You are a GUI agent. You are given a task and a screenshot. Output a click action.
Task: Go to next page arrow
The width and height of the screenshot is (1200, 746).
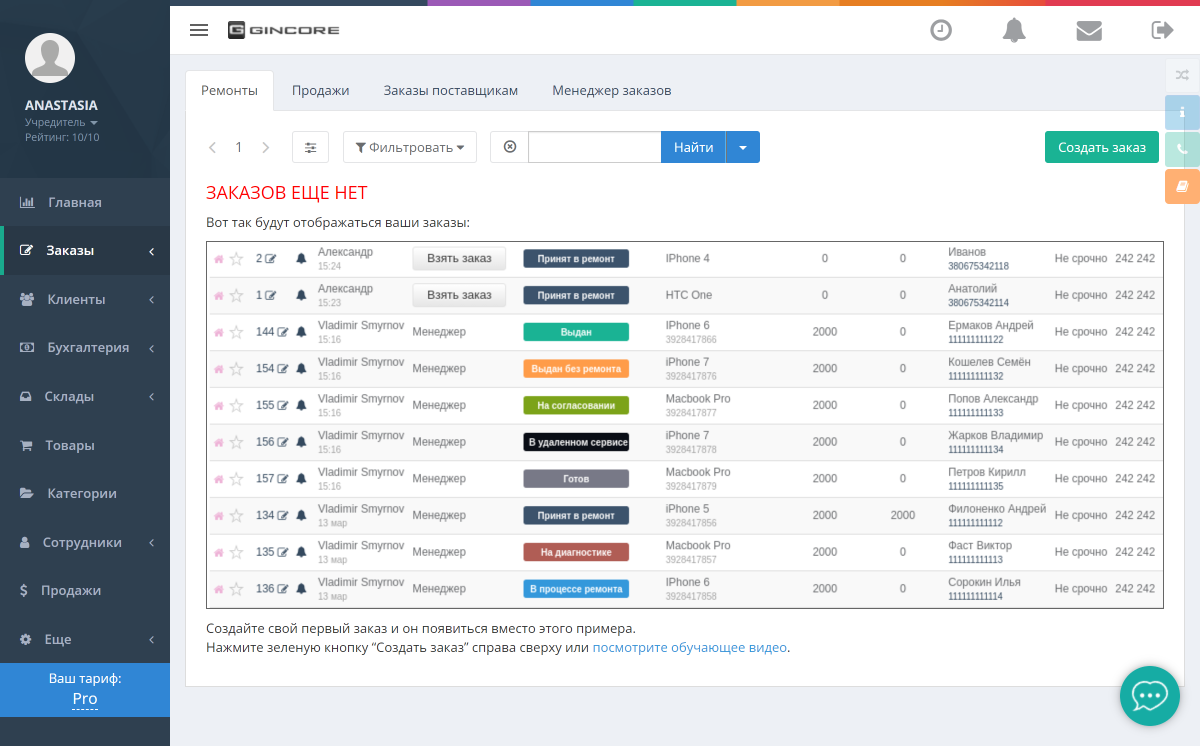[x=265, y=147]
